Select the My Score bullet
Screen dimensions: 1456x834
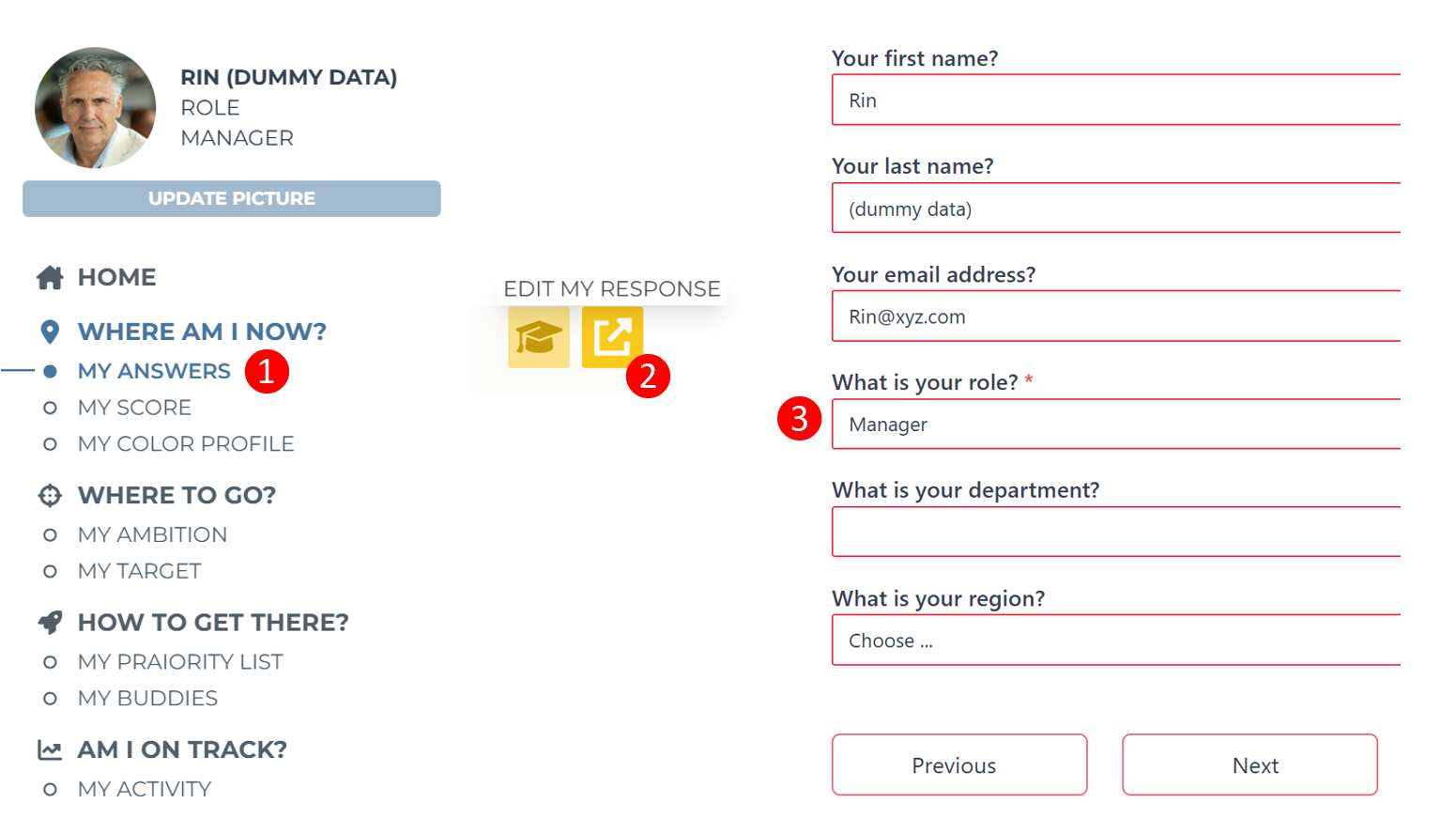pyautogui.click(x=51, y=408)
